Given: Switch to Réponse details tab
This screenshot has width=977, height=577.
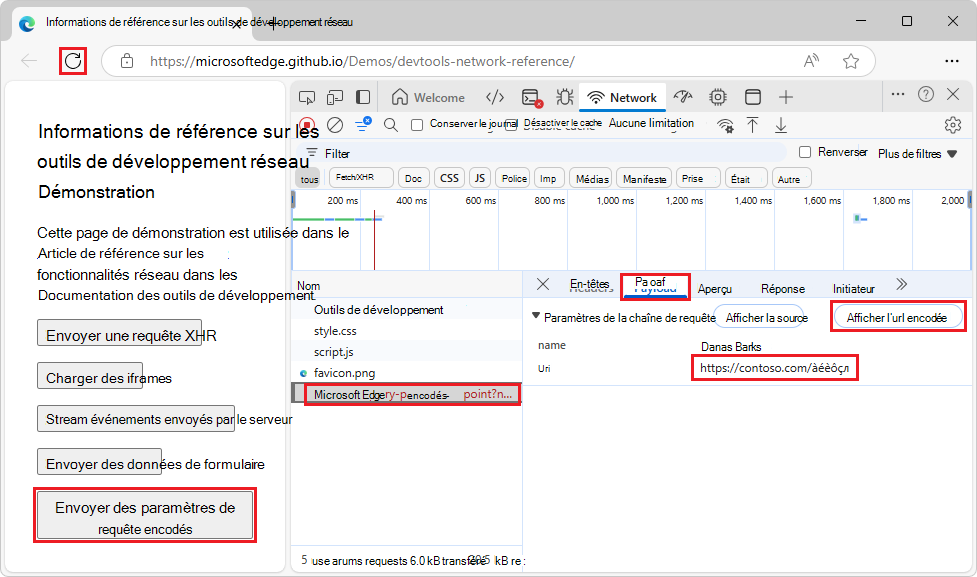Looking at the screenshot, I should 783,288.
